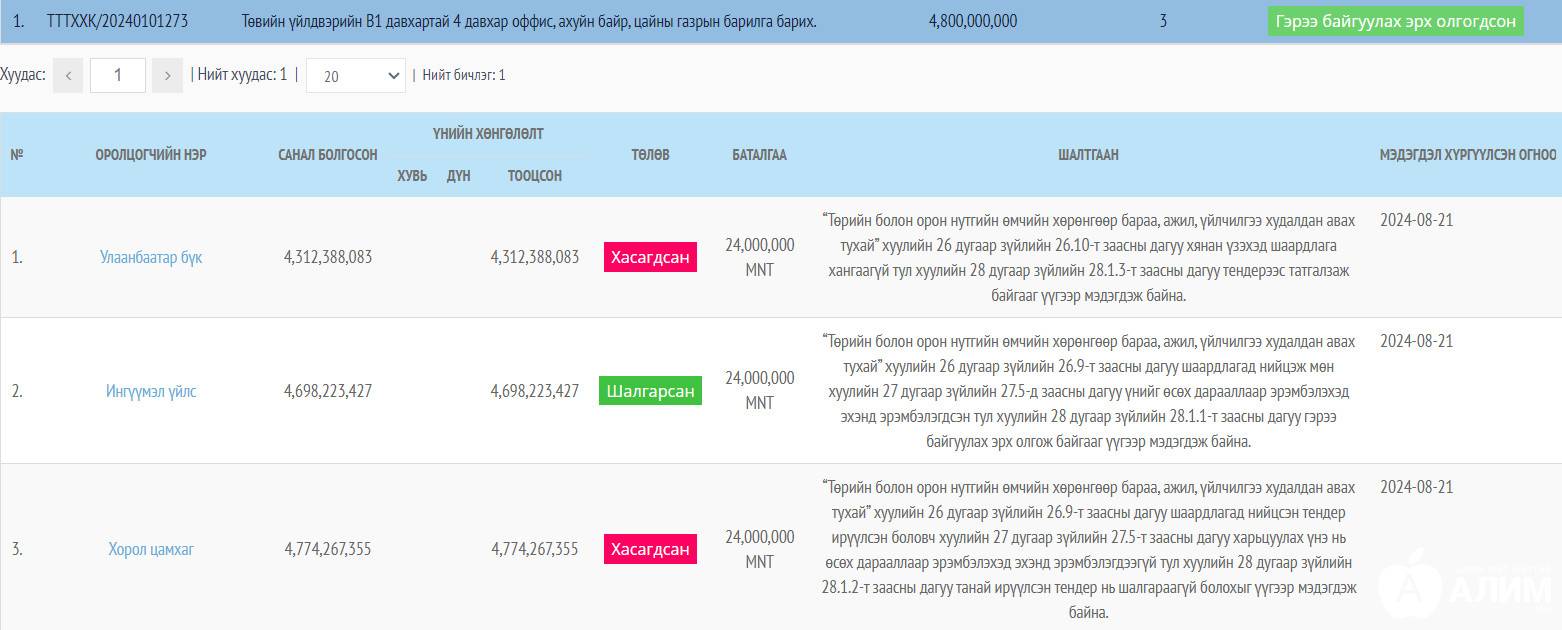Open the 'Улаанбаатар бүк' participant link
Viewport: 1562px width, 630px height.
point(151,257)
